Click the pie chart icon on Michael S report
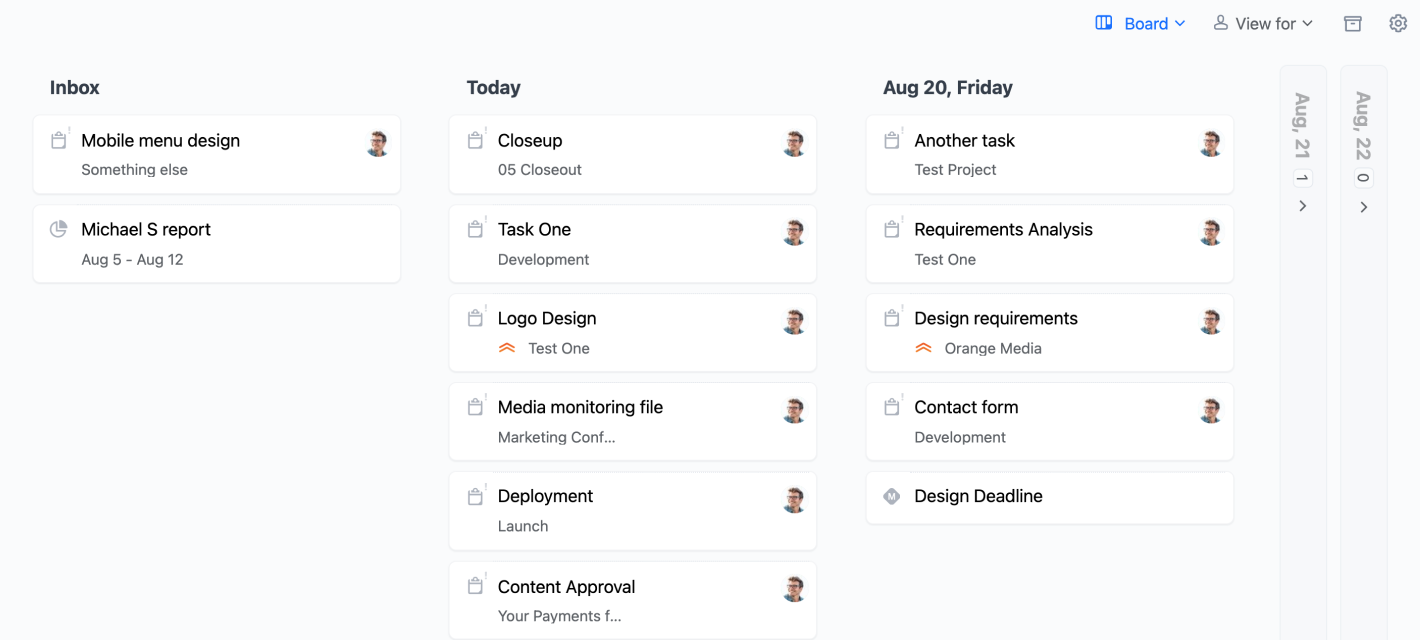The width and height of the screenshot is (1420, 640). tap(59, 229)
